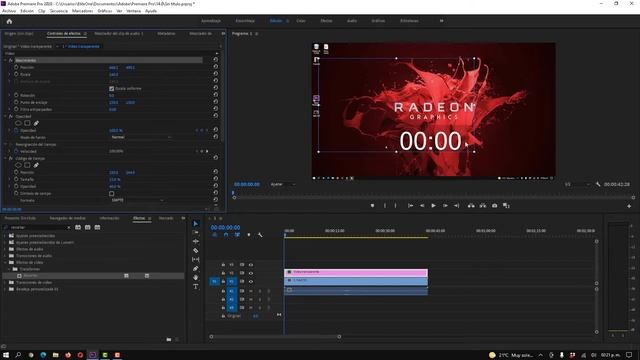Create ellipse mask under Opacidad effect
The image size is (640, 360).
point(18,123)
